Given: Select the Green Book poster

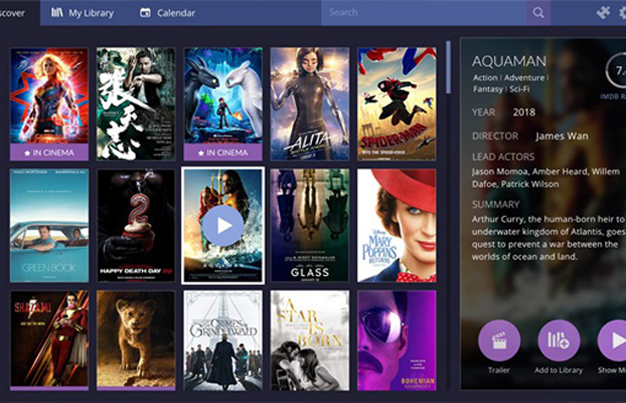Looking at the screenshot, I should pyautogui.click(x=49, y=226).
